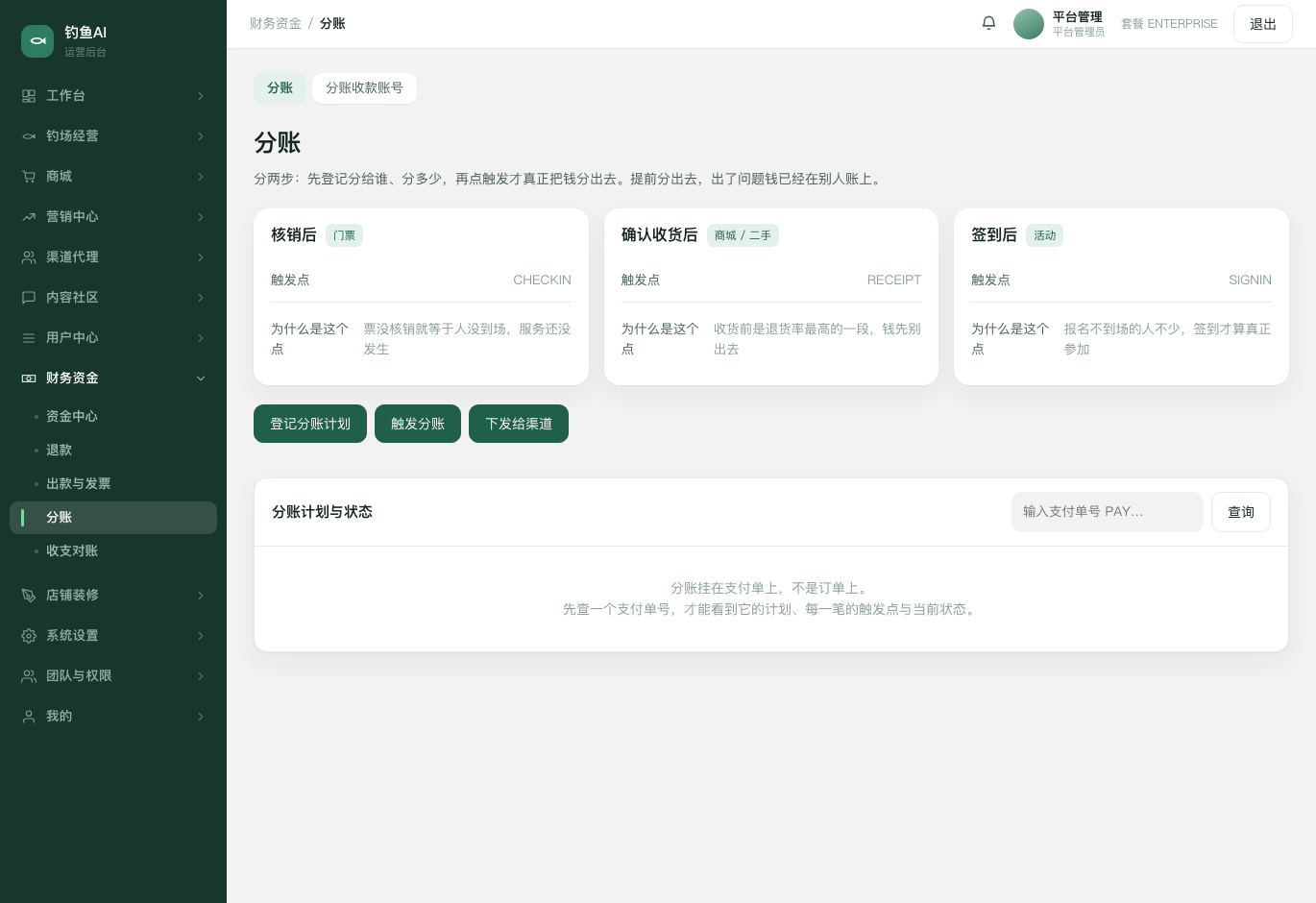Click the 财务资金 banknote icon

coord(29,378)
